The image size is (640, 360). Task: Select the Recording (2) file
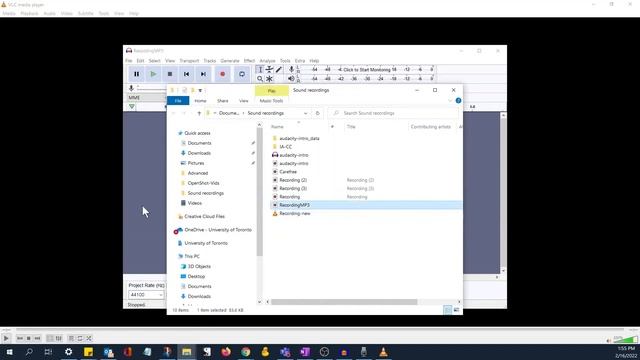click(293, 180)
